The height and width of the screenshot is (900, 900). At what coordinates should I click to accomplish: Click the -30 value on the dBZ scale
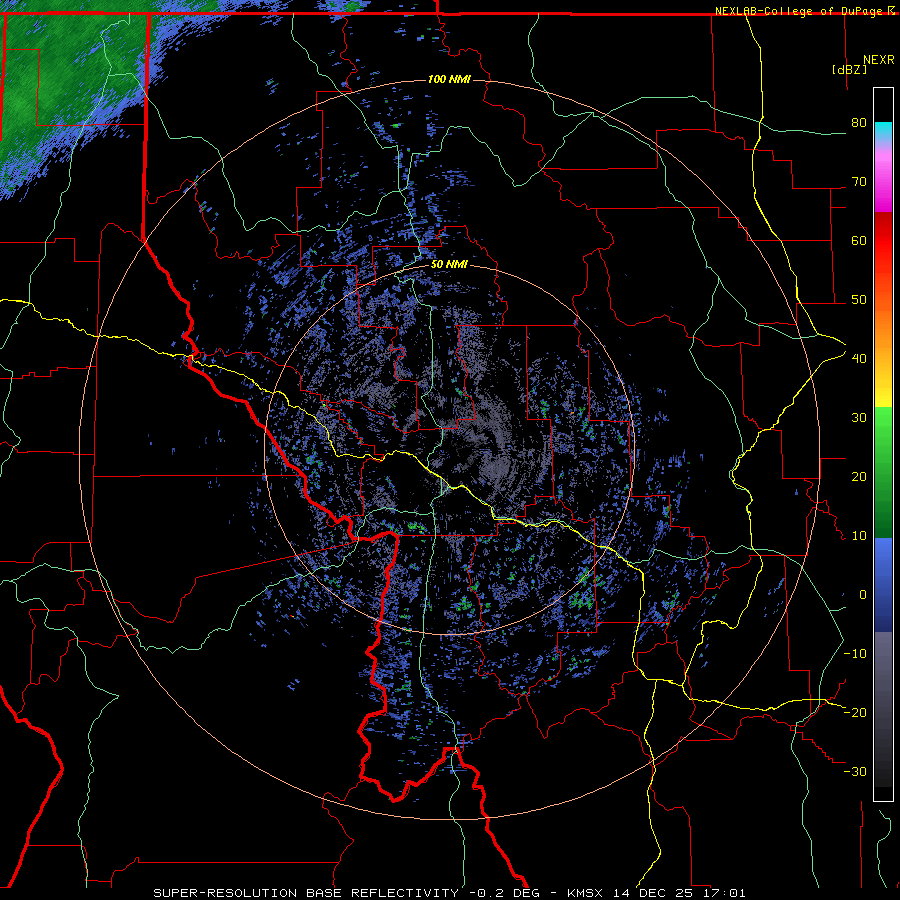click(855, 771)
